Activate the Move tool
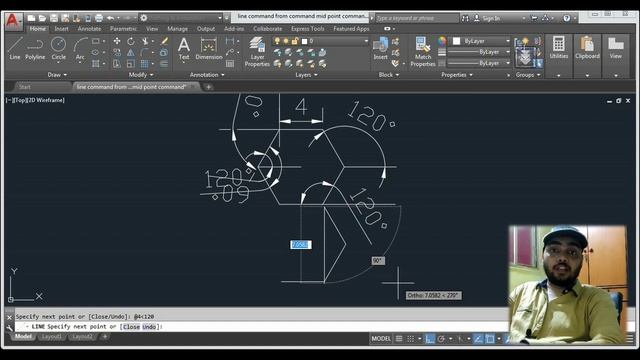The width and height of the screenshot is (640, 360). point(117,41)
